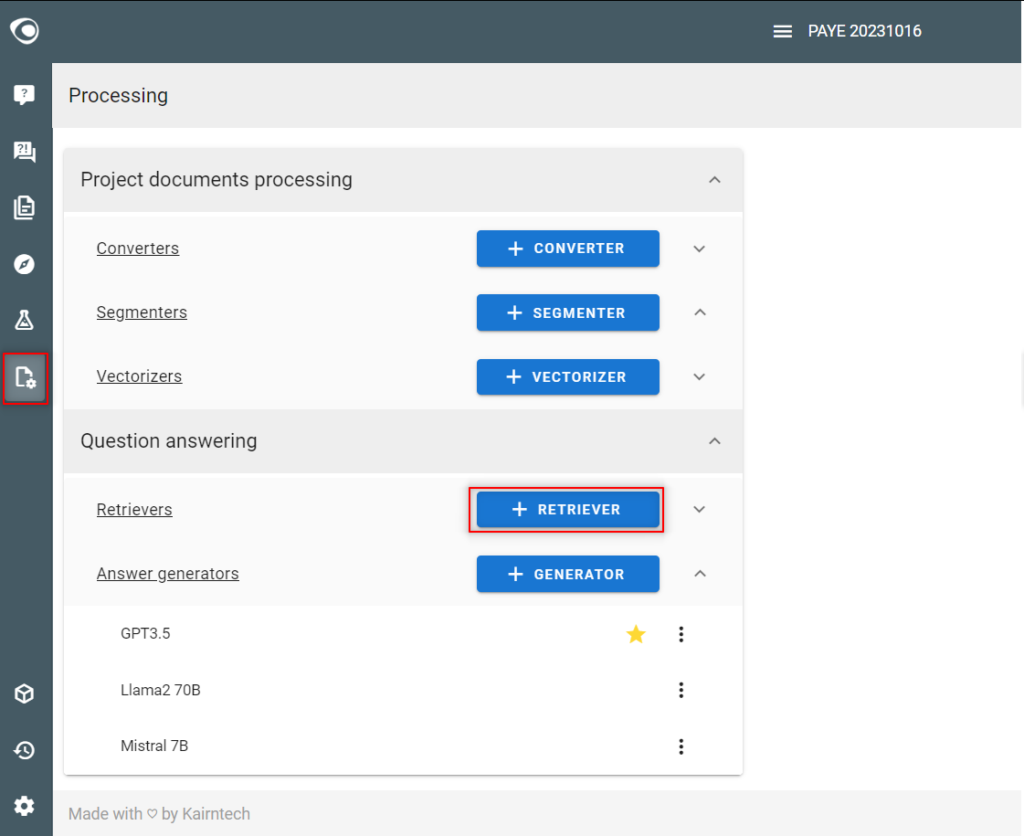Open the cube models sidebar icon
1024x836 pixels.
tap(25, 694)
